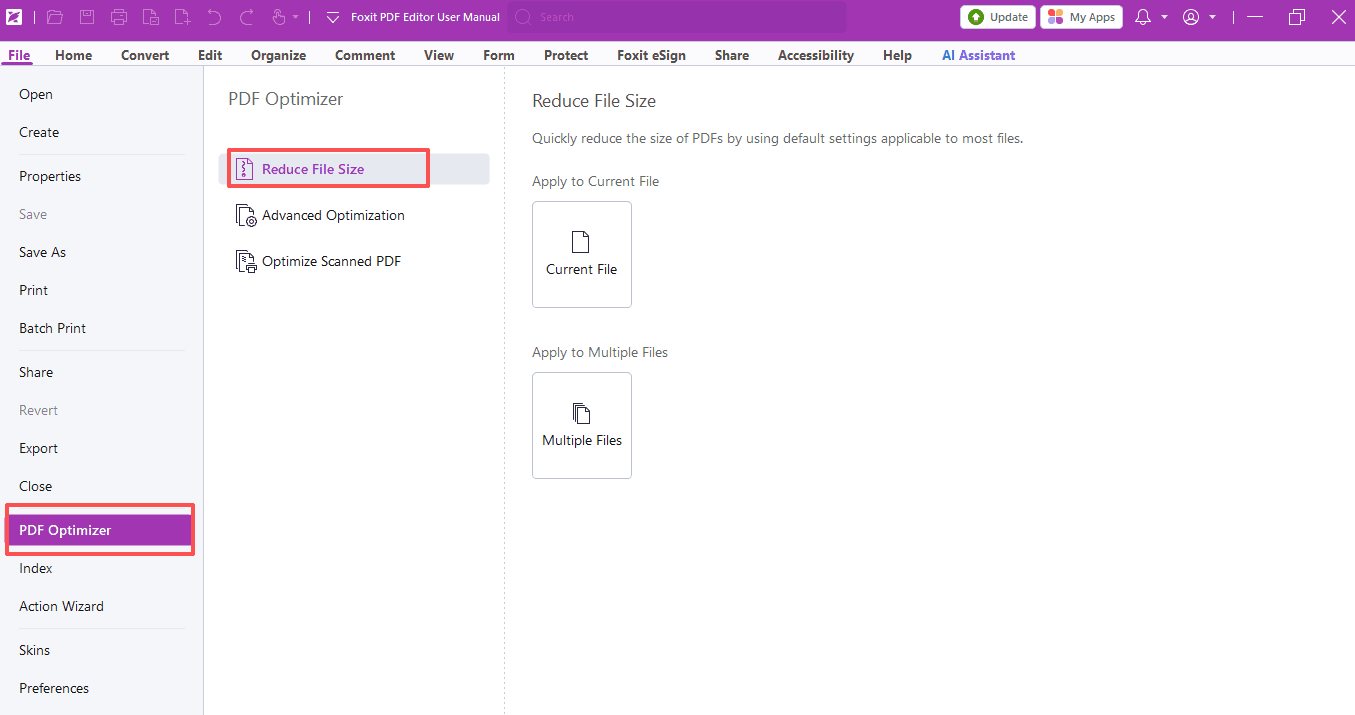The width and height of the screenshot is (1355, 715).
Task: Open the Help tab
Action: tap(897, 55)
